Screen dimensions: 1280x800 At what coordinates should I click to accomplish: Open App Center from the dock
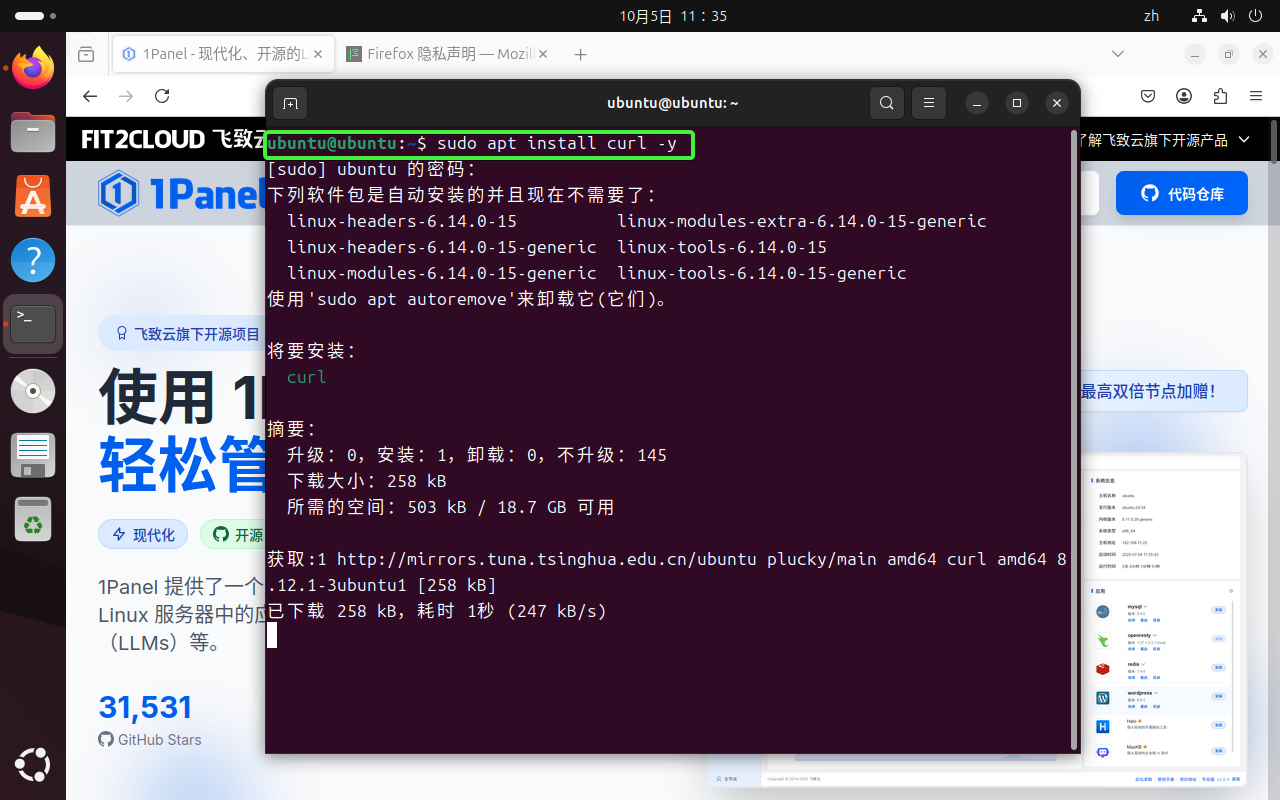(x=33, y=195)
